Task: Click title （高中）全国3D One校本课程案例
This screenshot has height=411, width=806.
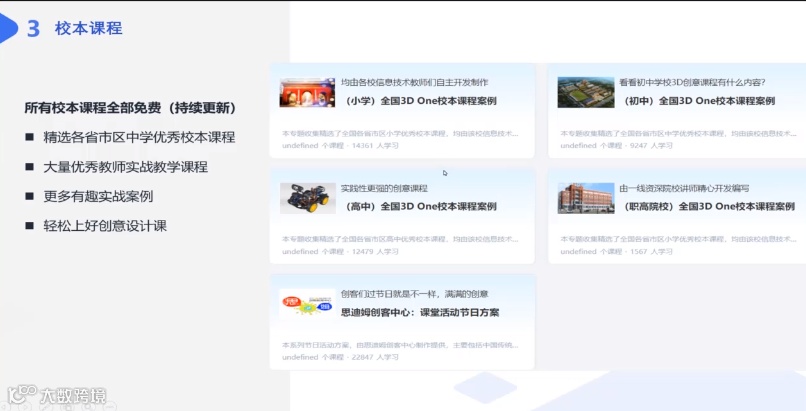Action: (x=419, y=207)
